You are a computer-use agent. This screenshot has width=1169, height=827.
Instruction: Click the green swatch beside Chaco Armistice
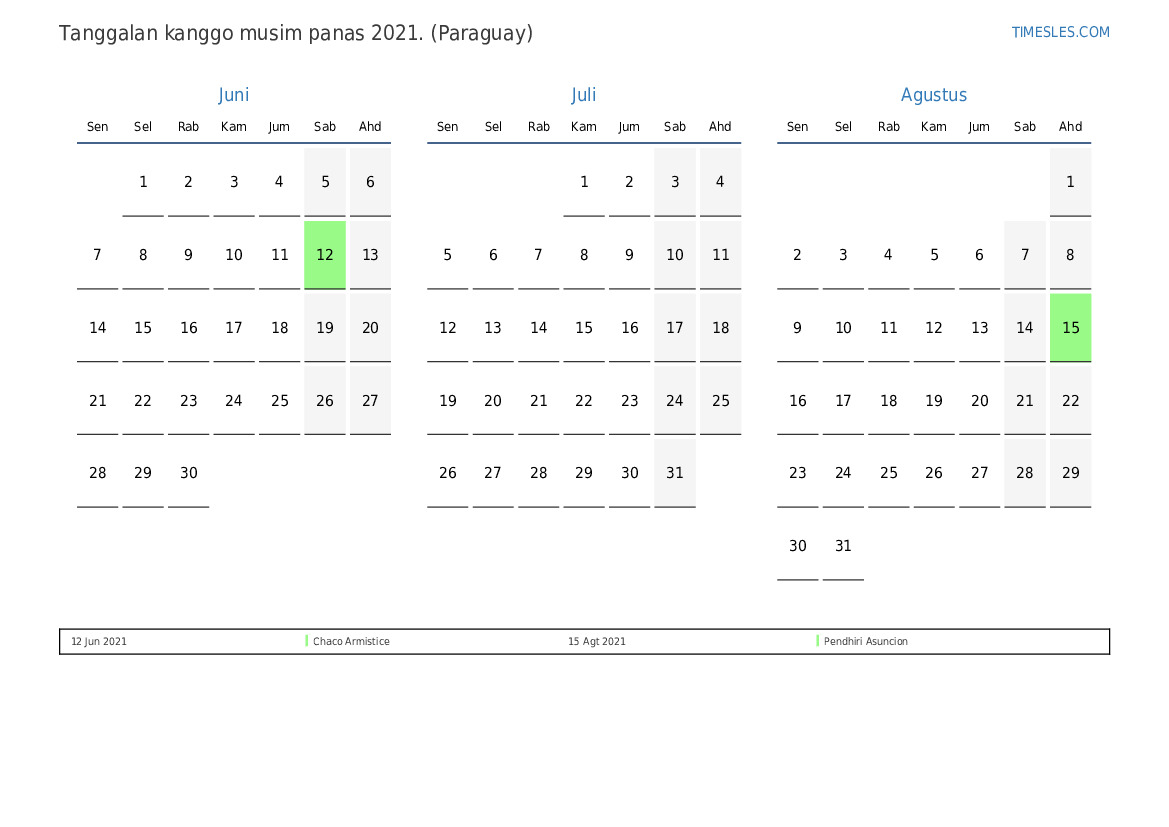(307, 641)
